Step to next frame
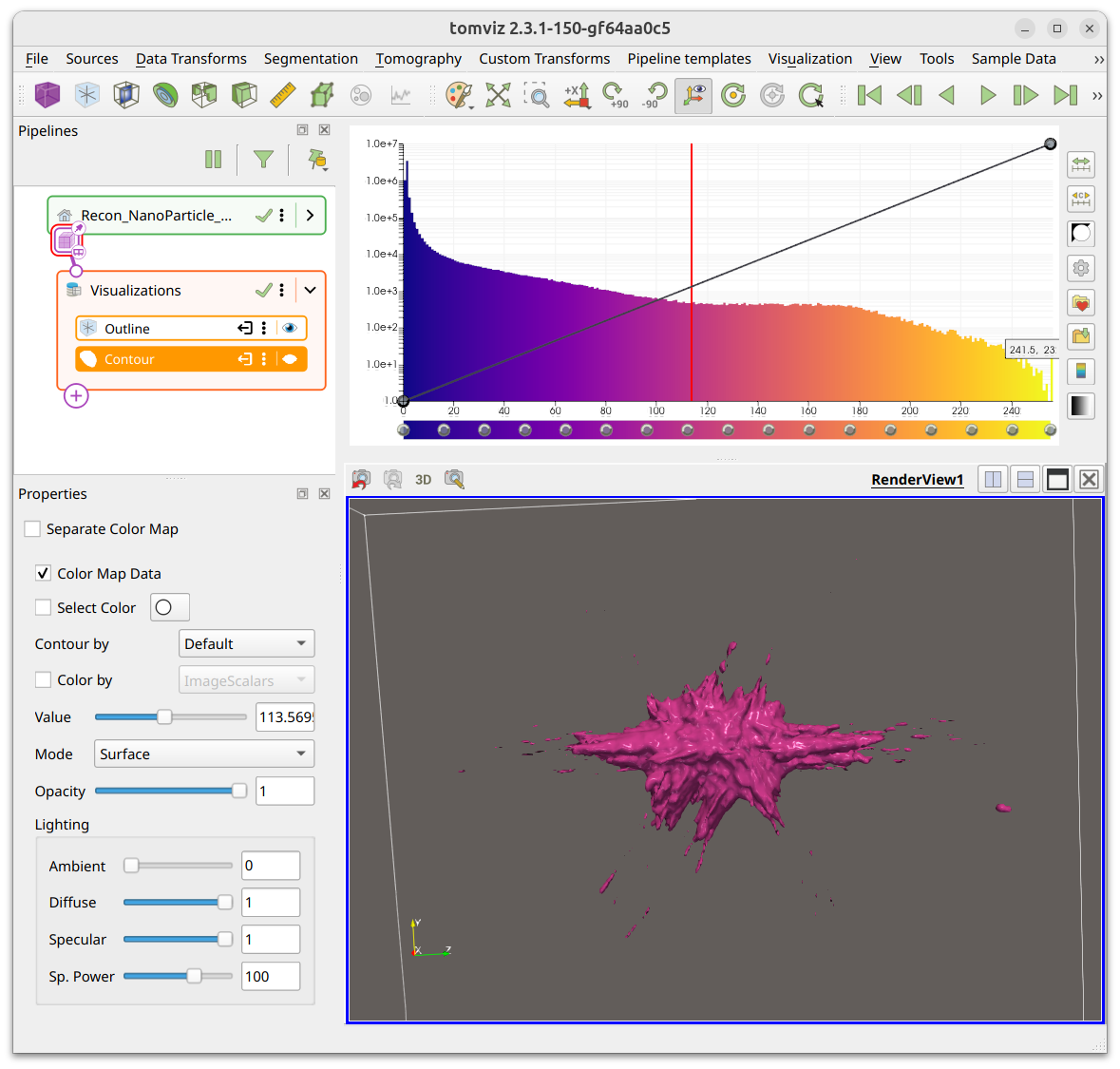 1026,94
